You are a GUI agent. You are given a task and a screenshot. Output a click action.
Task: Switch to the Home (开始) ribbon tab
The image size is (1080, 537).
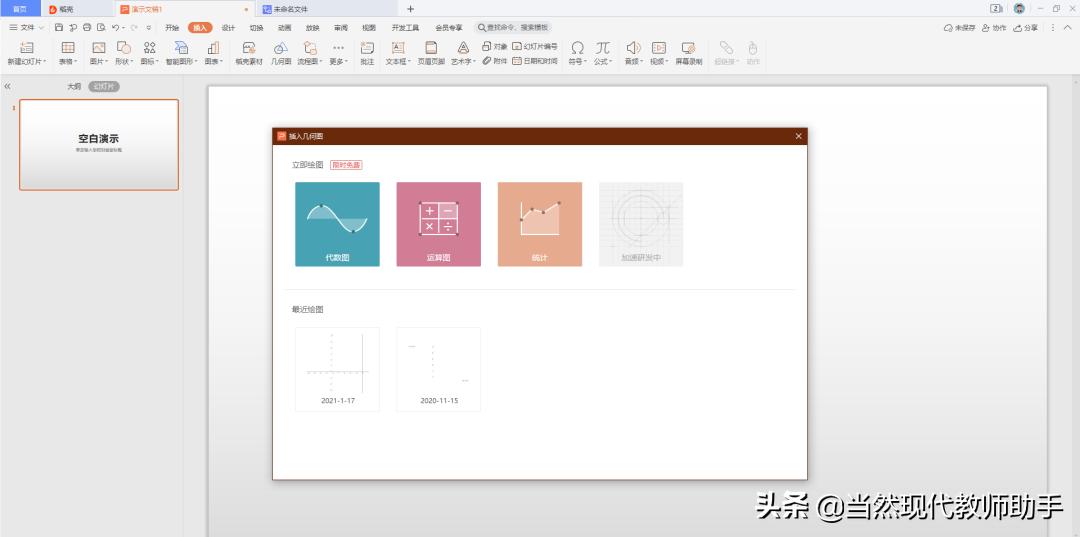[172, 28]
